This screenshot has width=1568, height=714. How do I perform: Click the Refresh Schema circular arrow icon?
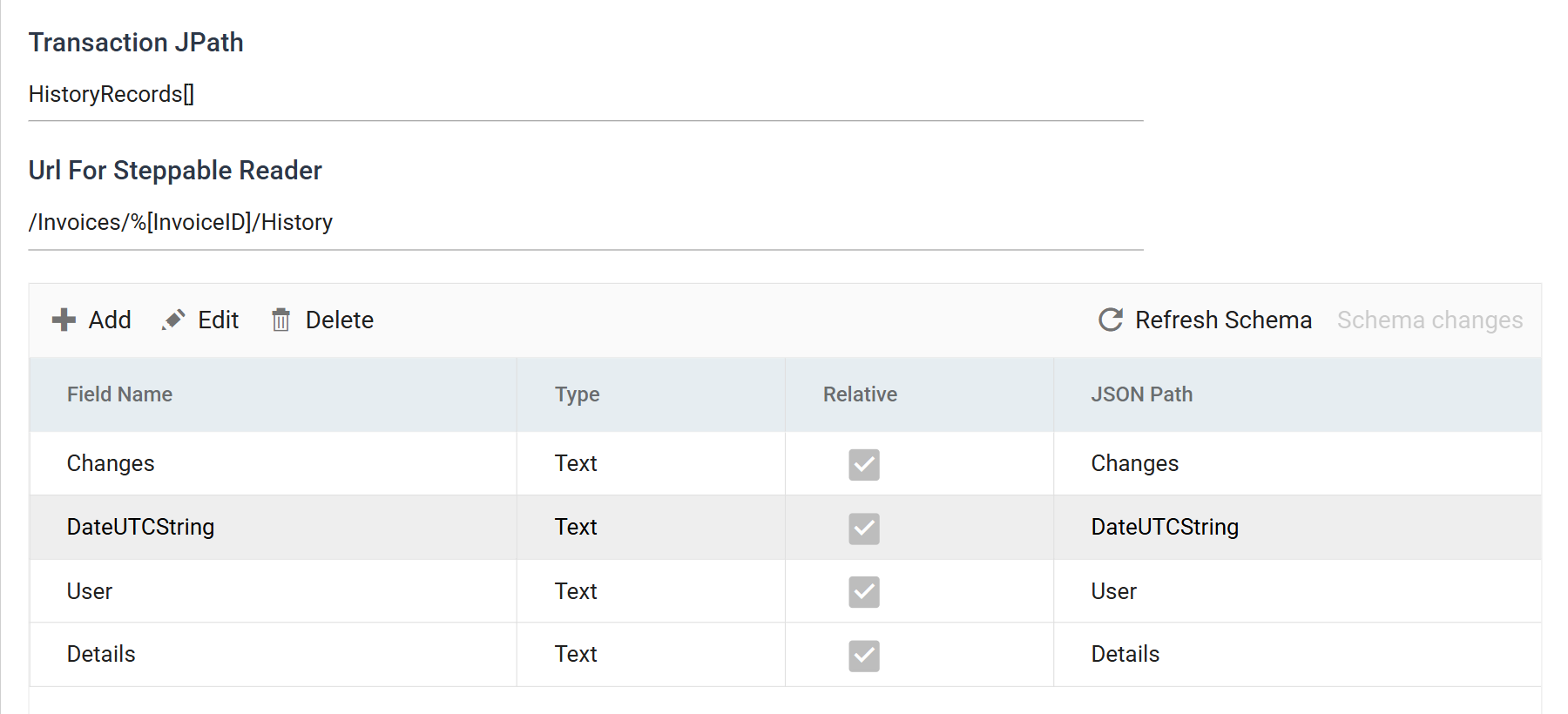point(1111,320)
